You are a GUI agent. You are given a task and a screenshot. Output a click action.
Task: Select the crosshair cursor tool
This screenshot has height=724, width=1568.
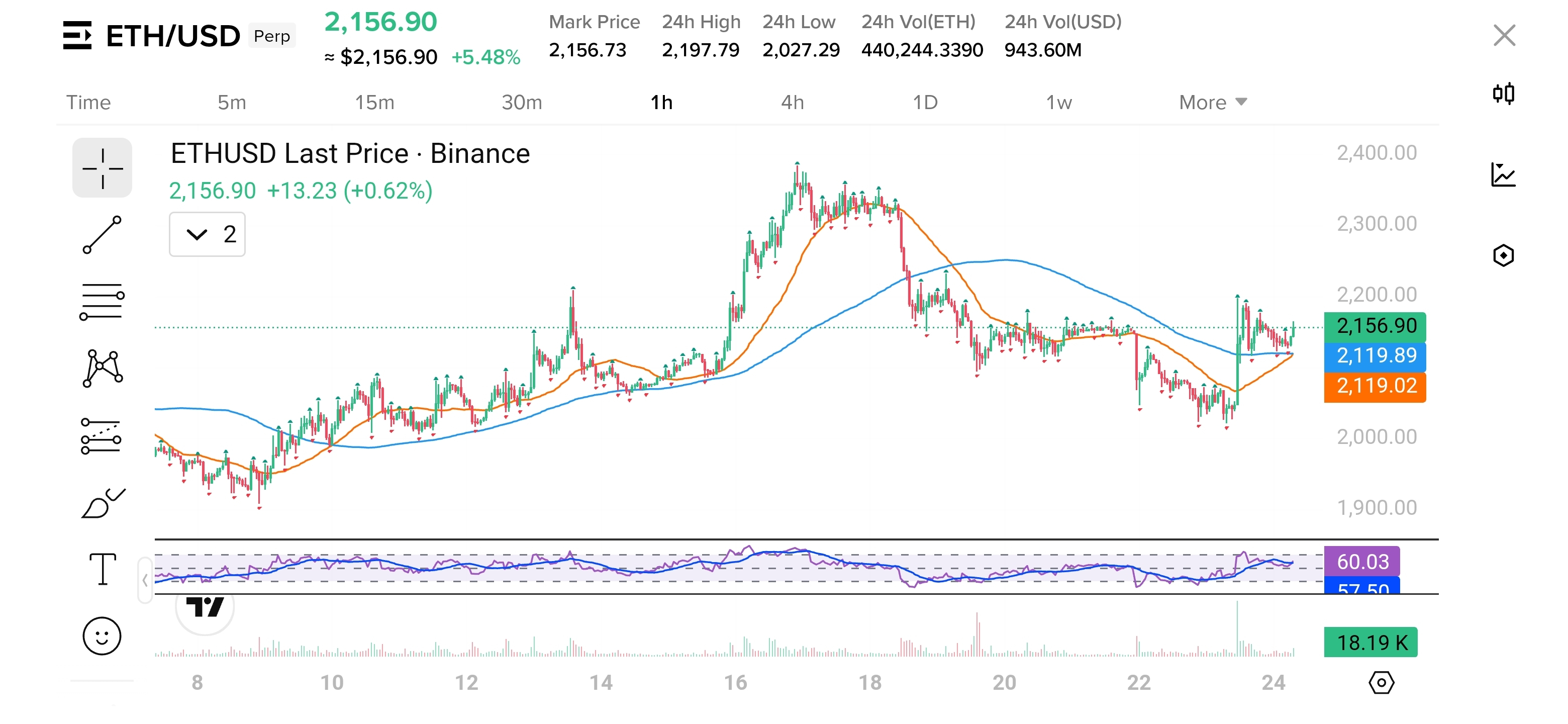coord(102,168)
